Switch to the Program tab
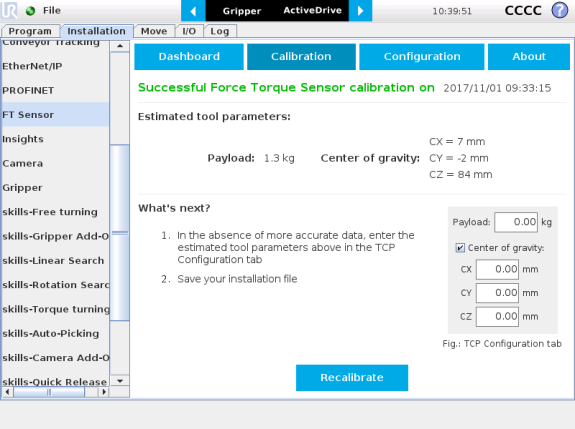Viewport: 575px width, 429px height. 30,31
